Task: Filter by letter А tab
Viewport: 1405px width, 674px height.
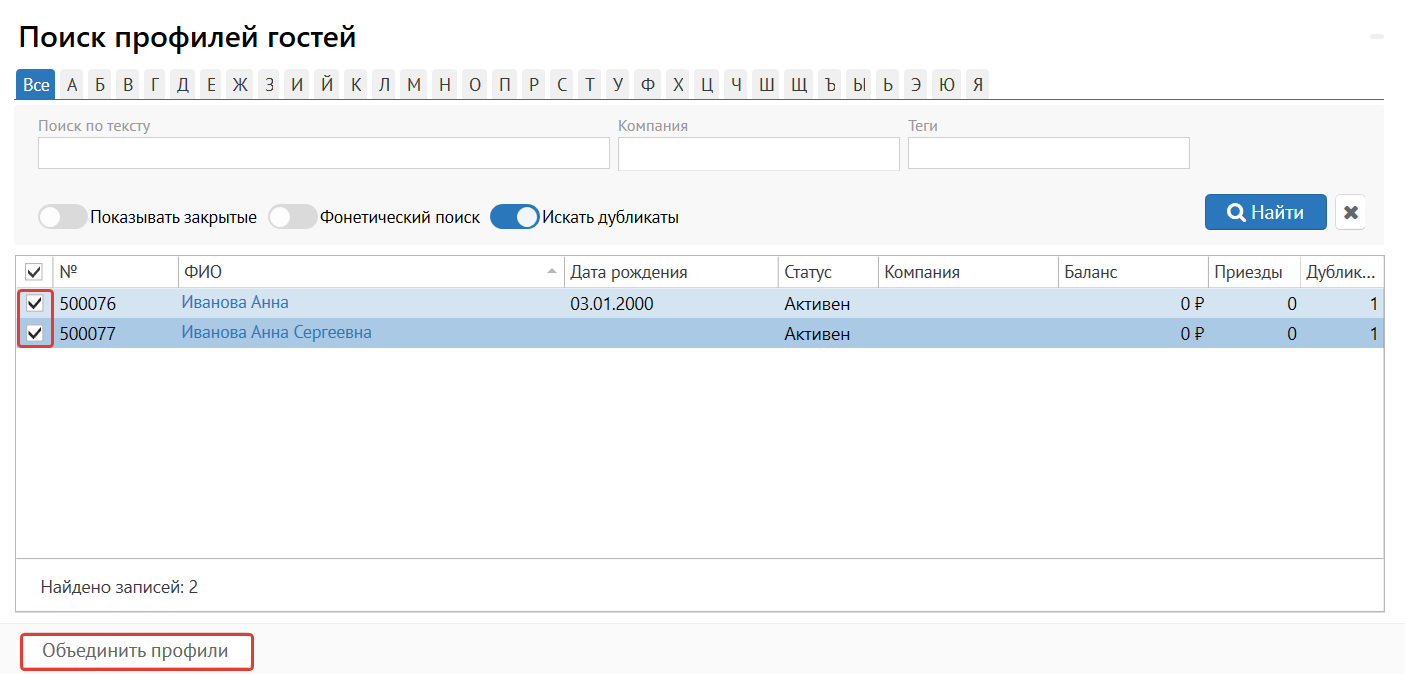Action: pyautogui.click(x=72, y=85)
